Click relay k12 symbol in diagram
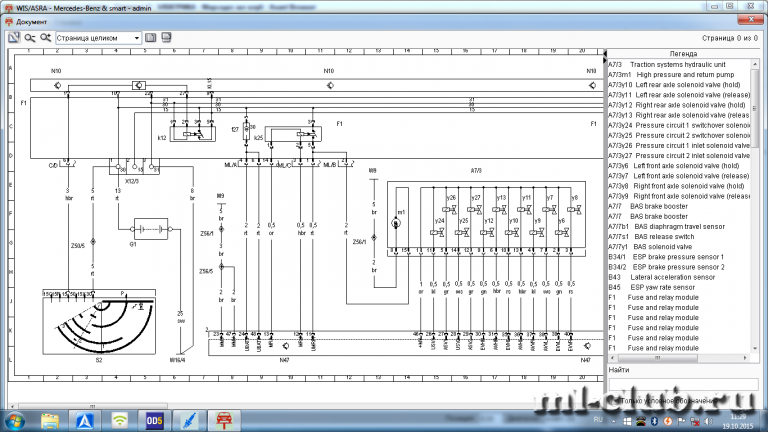The width and height of the screenshot is (768, 432). coord(192,134)
